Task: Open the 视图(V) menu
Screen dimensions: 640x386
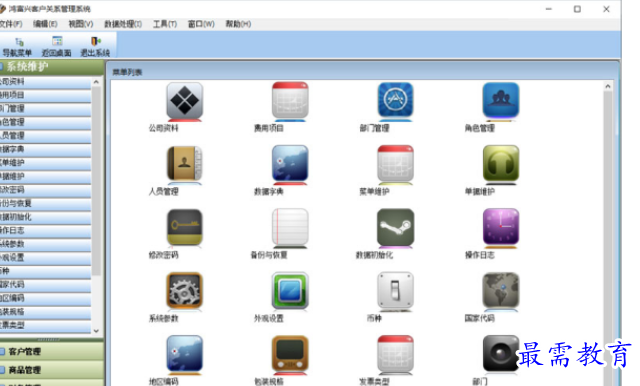Action: pos(80,24)
